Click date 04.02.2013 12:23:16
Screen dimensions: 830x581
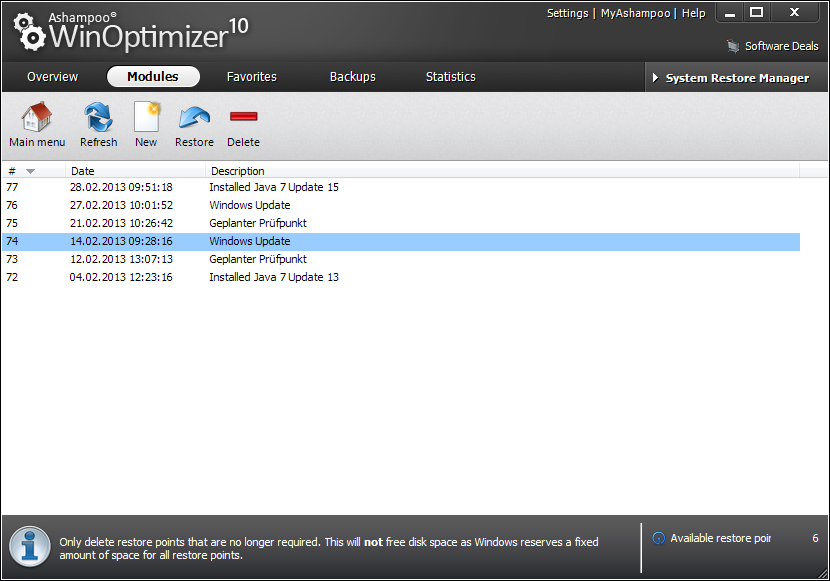click(x=121, y=277)
